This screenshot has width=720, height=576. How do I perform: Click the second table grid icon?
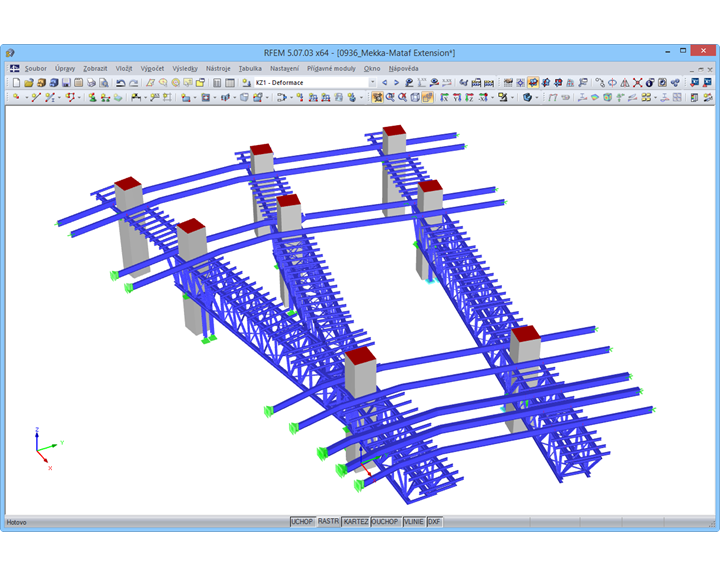click(230, 83)
